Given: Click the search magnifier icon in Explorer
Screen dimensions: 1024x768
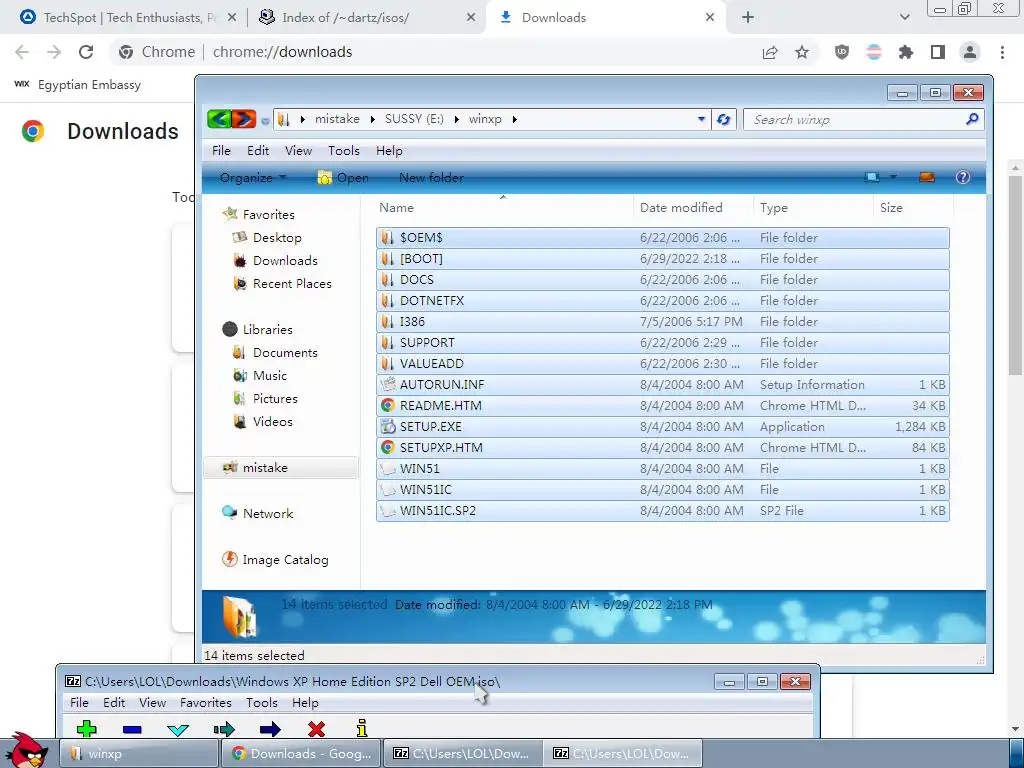Looking at the screenshot, I should point(972,119).
